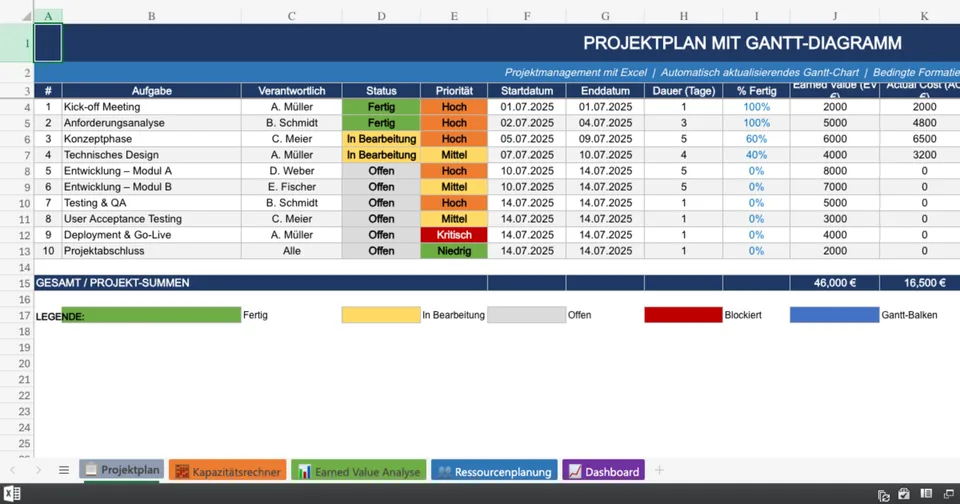Click the 'Dauer (Tage)' heading cell
Image resolution: width=960 pixels, height=504 pixels.
pos(683,91)
